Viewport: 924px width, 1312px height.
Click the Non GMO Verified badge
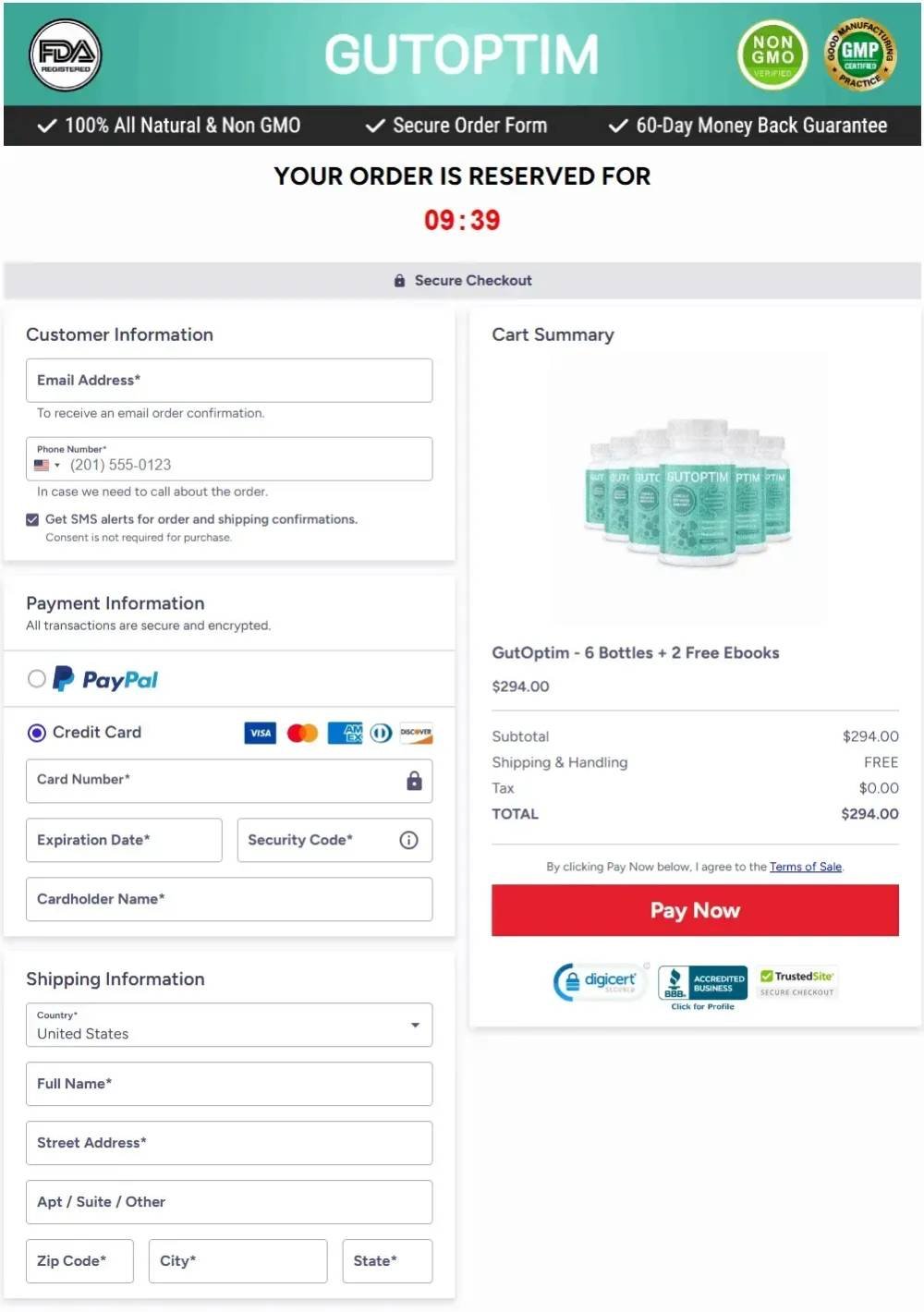tap(772, 55)
